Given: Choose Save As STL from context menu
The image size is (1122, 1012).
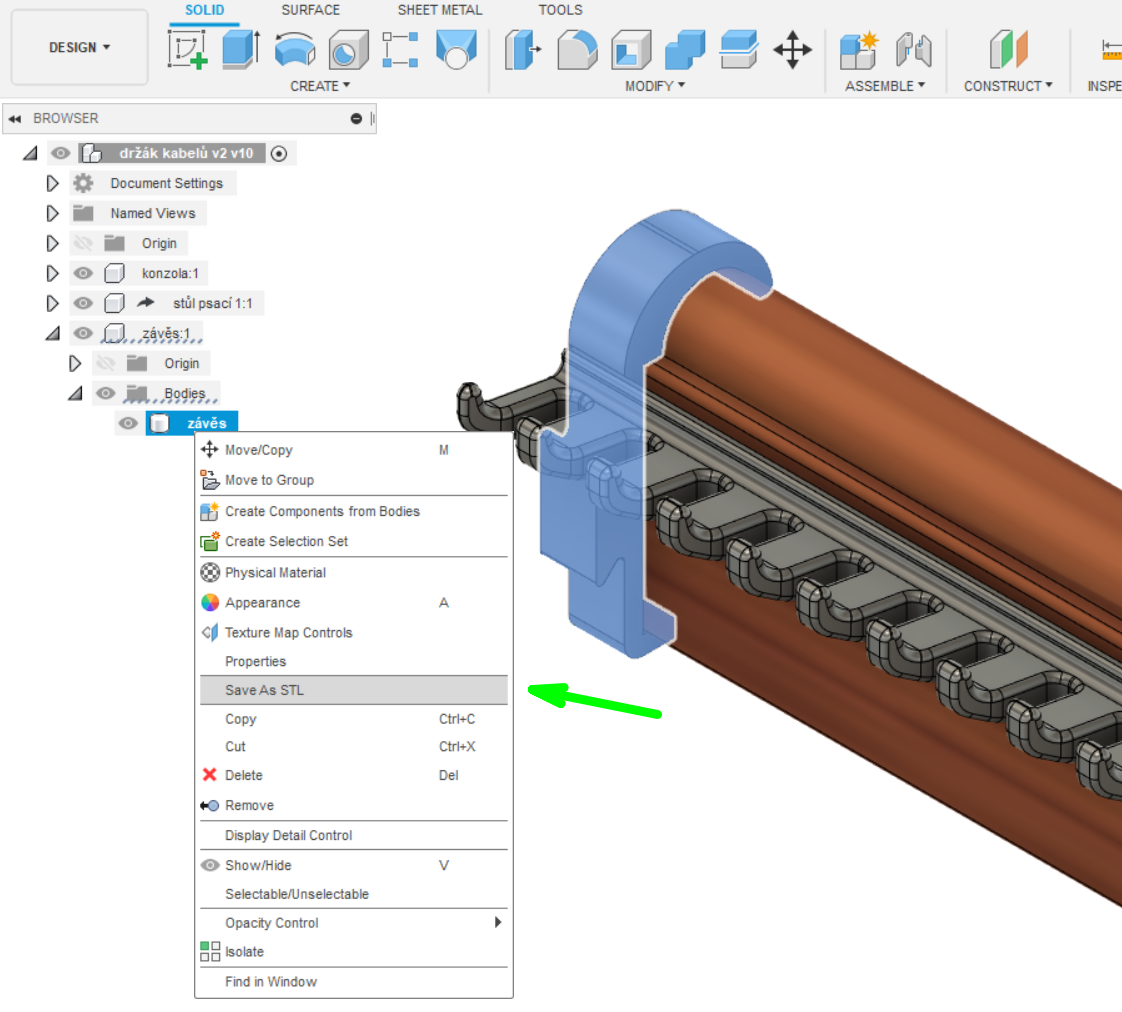Looking at the screenshot, I should [264, 690].
